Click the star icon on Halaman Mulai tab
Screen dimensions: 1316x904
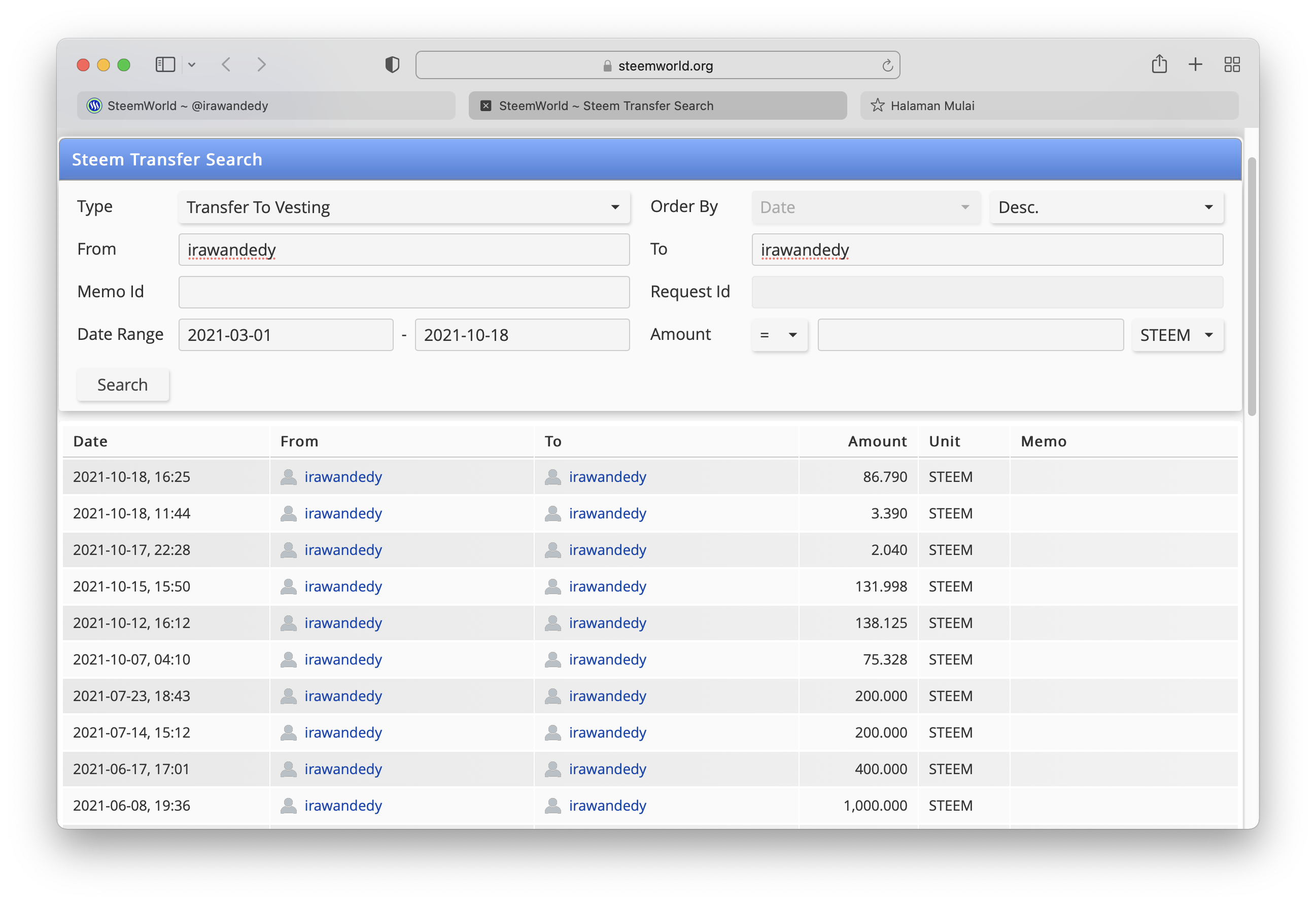click(x=877, y=106)
